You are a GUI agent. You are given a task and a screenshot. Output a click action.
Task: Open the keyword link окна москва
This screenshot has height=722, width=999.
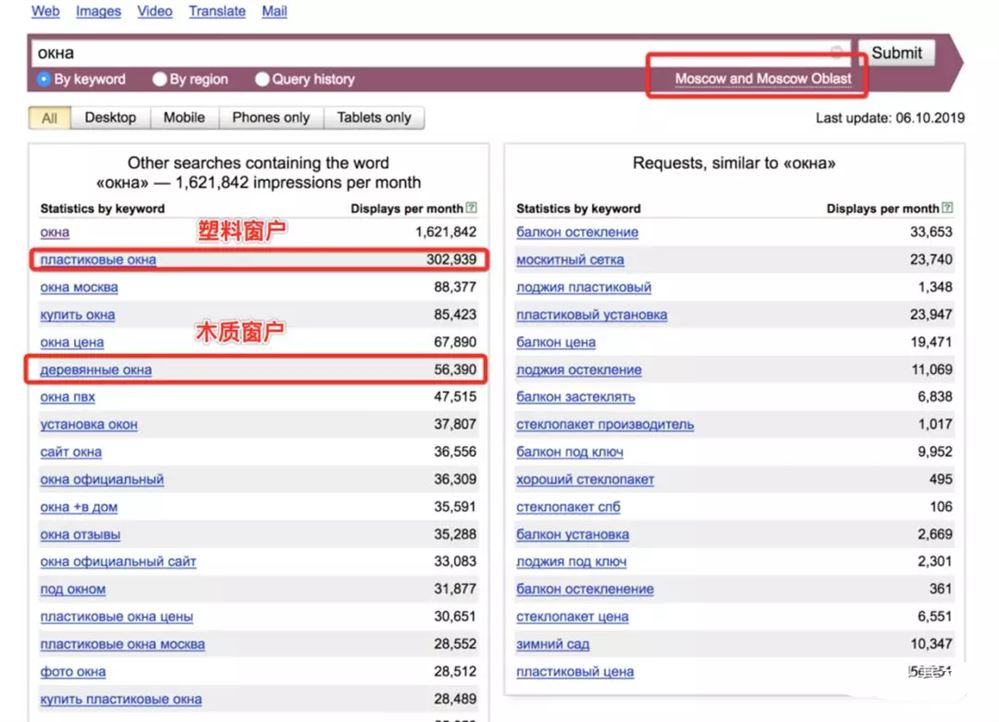[x=79, y=287]
